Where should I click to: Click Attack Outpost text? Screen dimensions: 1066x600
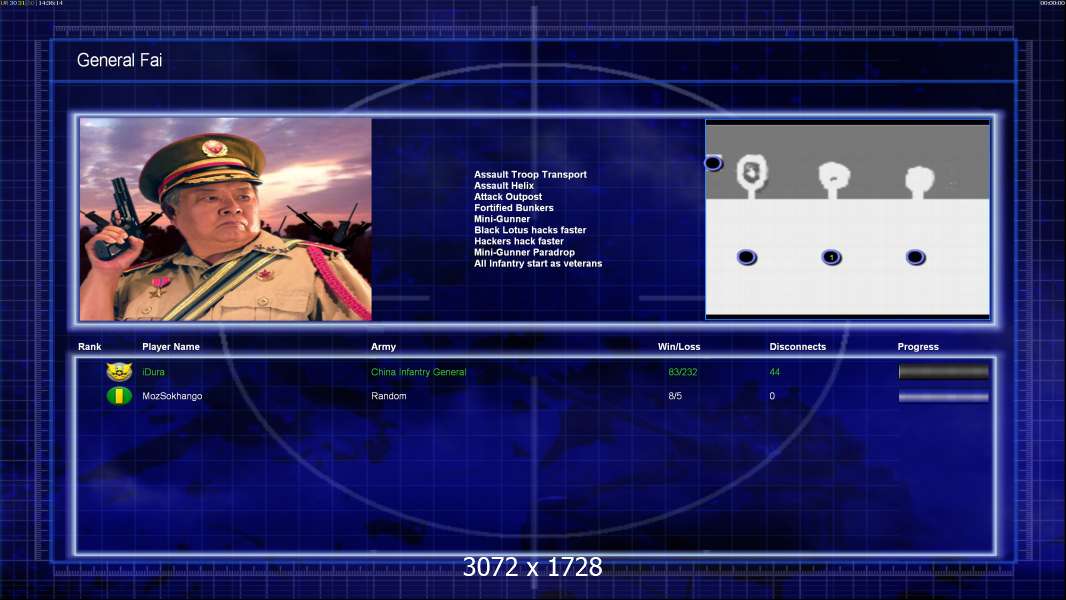508,196
